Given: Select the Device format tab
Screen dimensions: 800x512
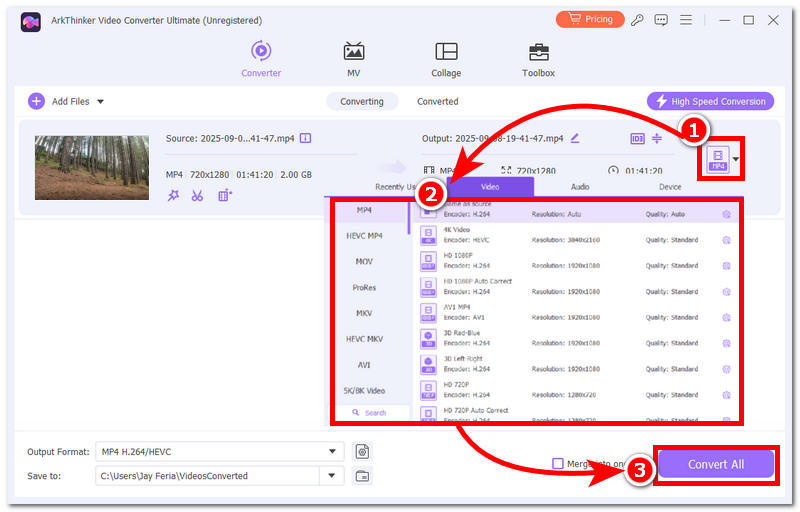Looking at the screenshot, I should coord(670,186).
